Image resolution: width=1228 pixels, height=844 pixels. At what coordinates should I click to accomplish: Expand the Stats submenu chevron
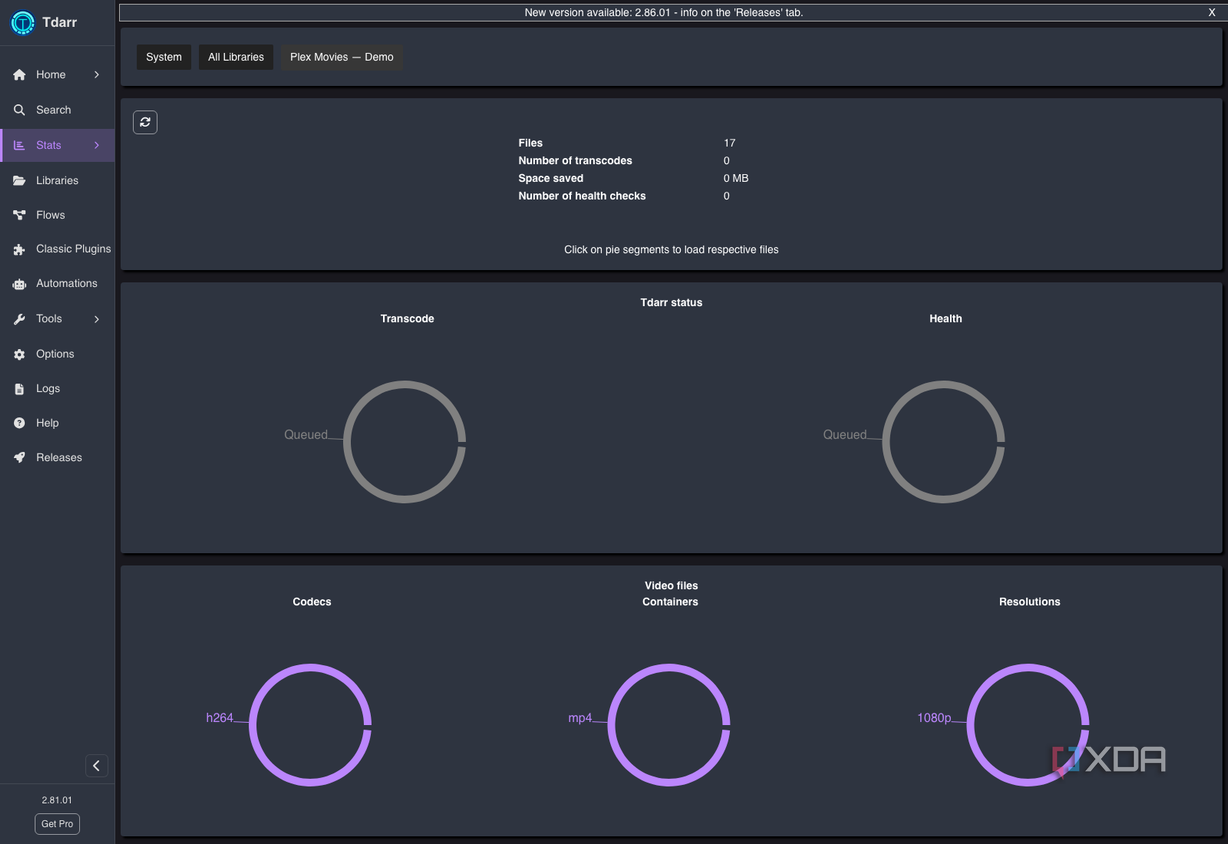click(x=97, y=145)
